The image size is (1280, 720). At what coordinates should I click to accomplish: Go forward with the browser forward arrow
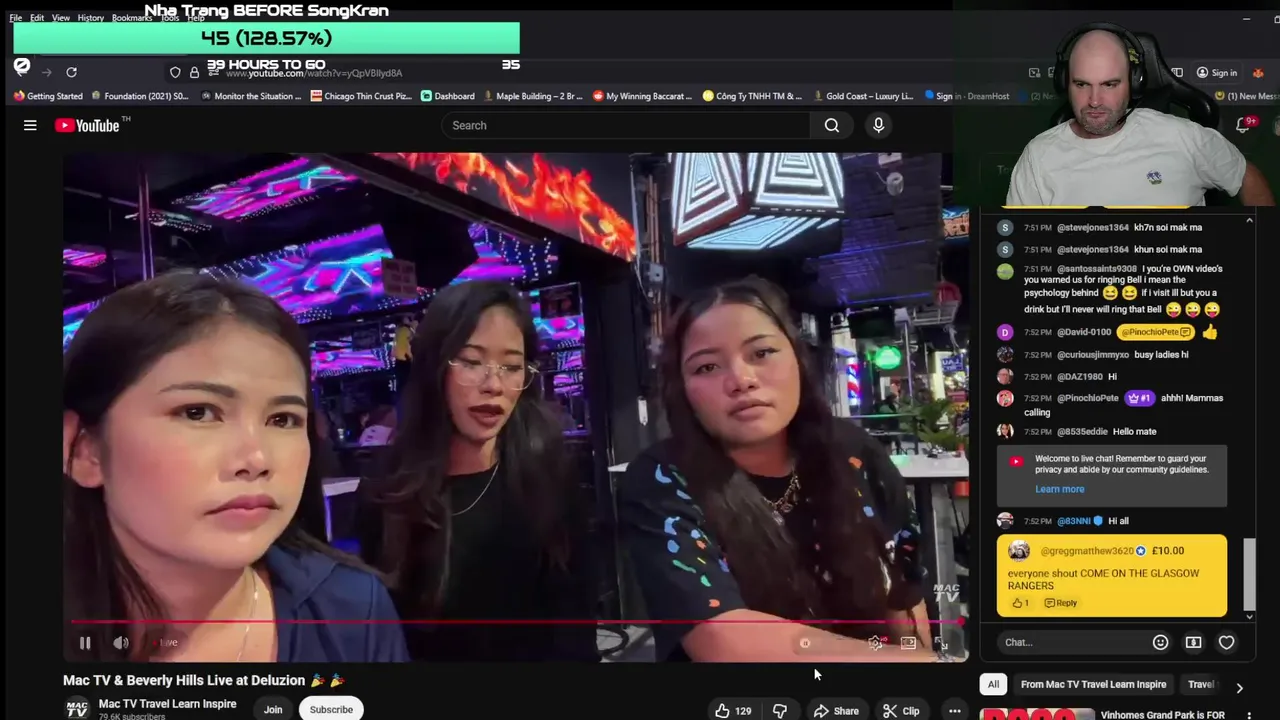click(46, 72)
